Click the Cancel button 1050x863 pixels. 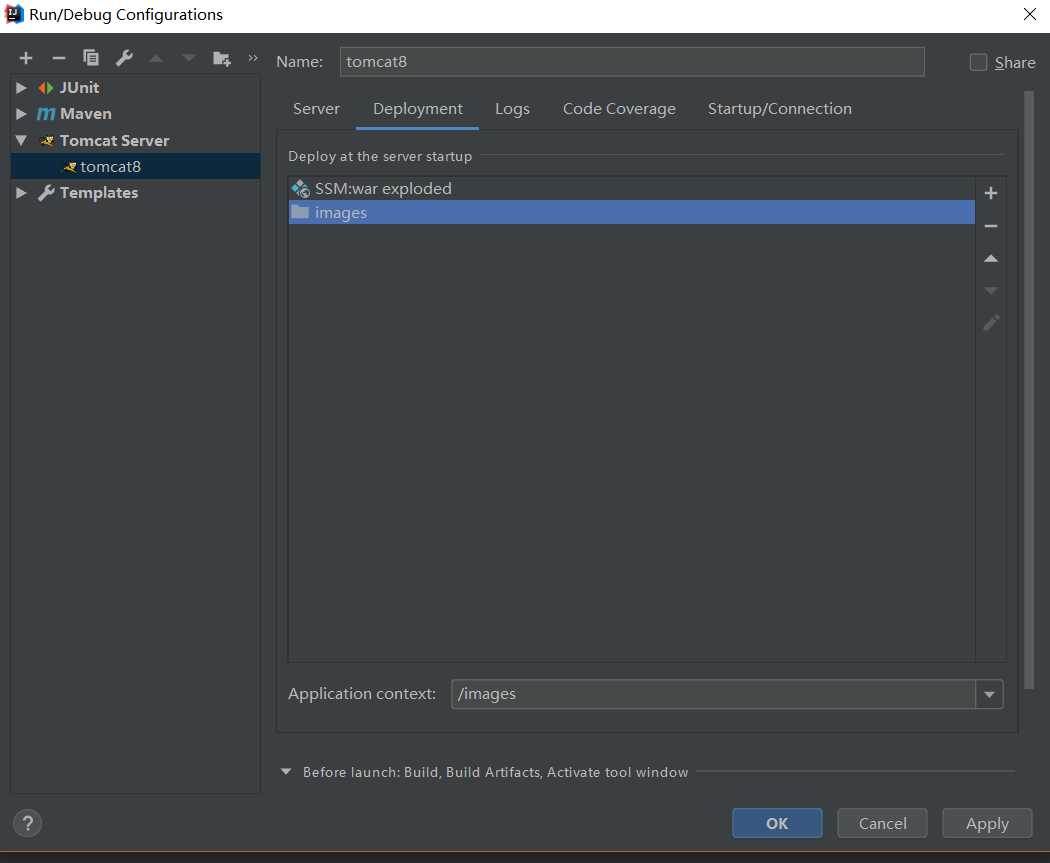tap(882, 823)
